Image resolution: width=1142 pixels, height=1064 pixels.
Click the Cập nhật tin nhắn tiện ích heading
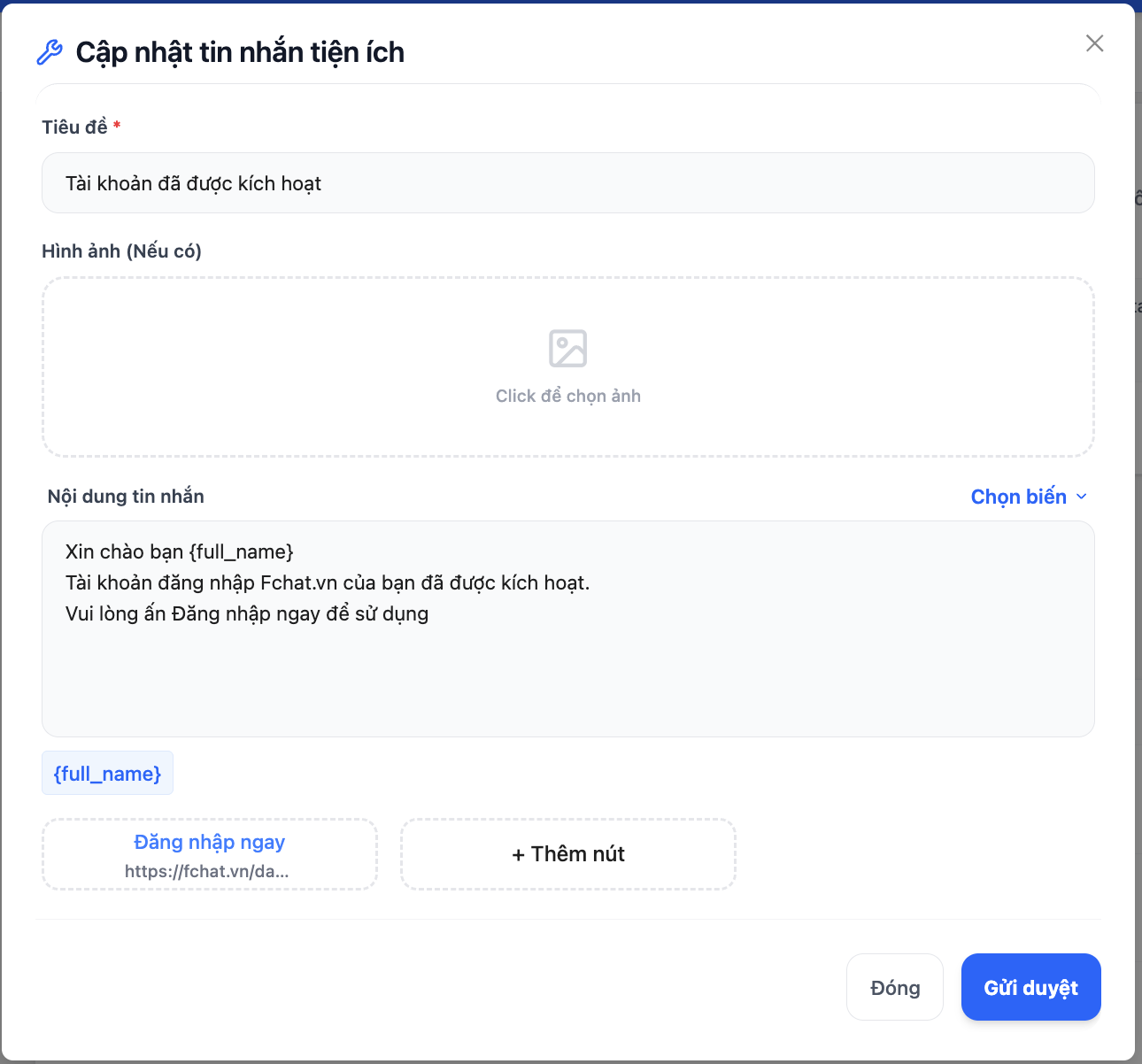[240, 52]
